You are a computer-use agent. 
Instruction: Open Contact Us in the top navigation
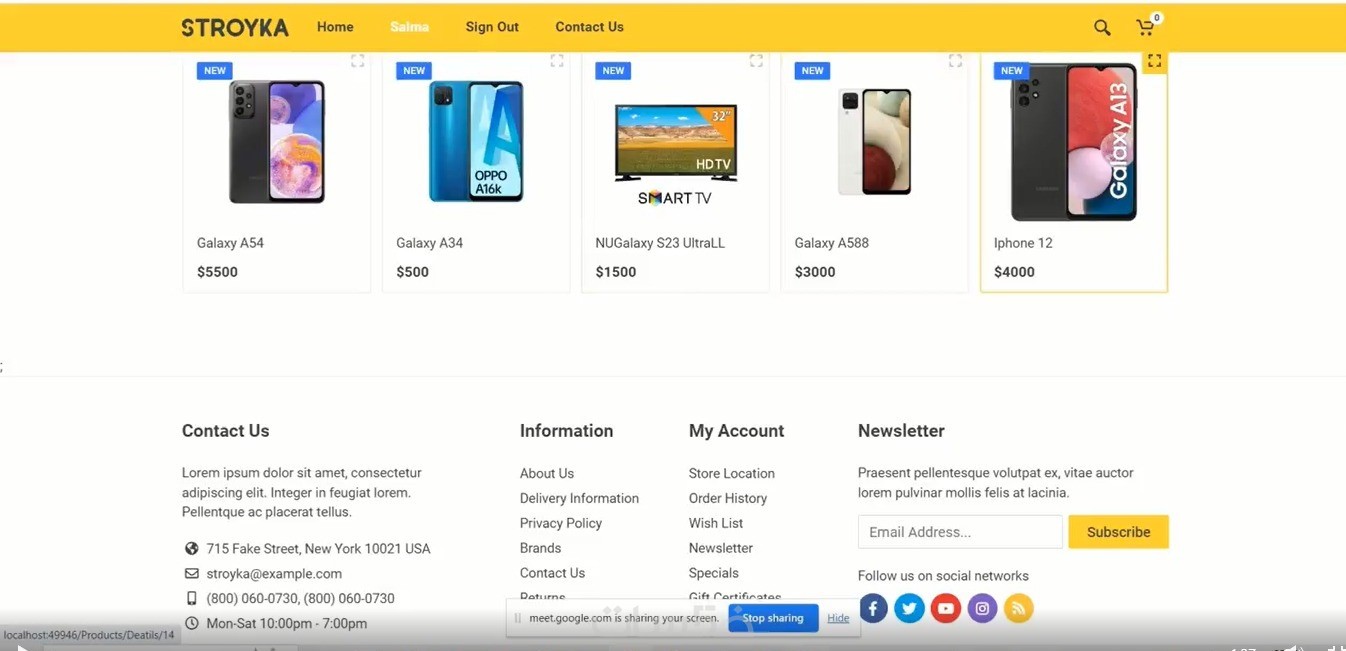[x=589, y=27]
